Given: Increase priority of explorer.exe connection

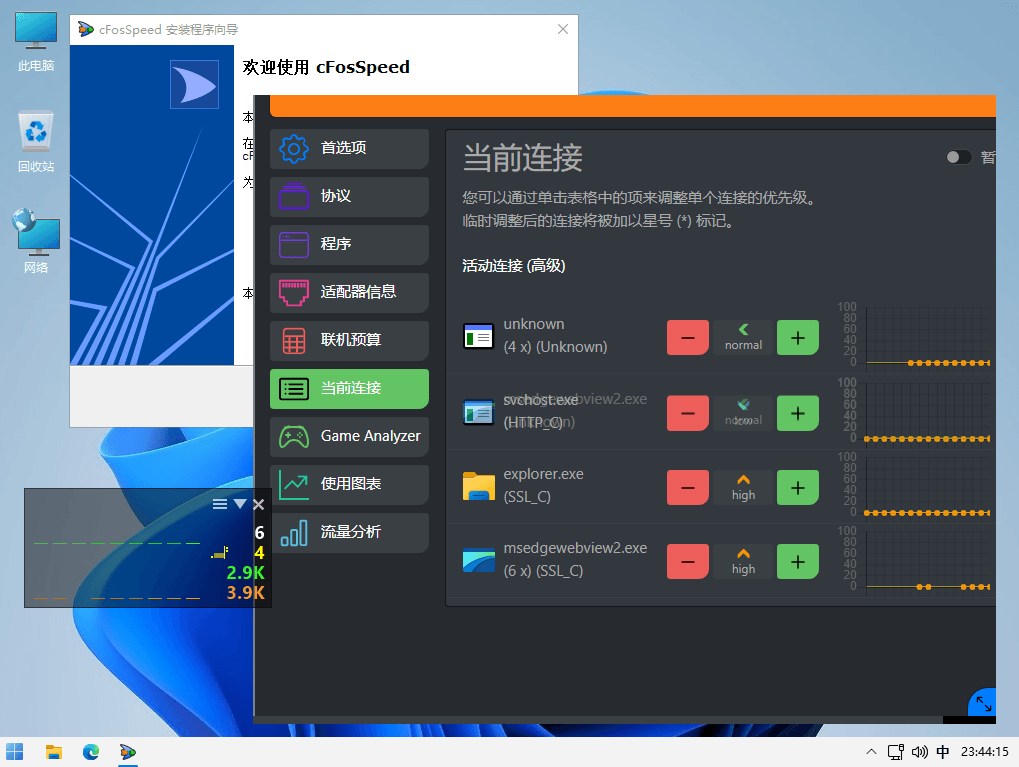Looking at the screenshot, I should click(797, 488).
